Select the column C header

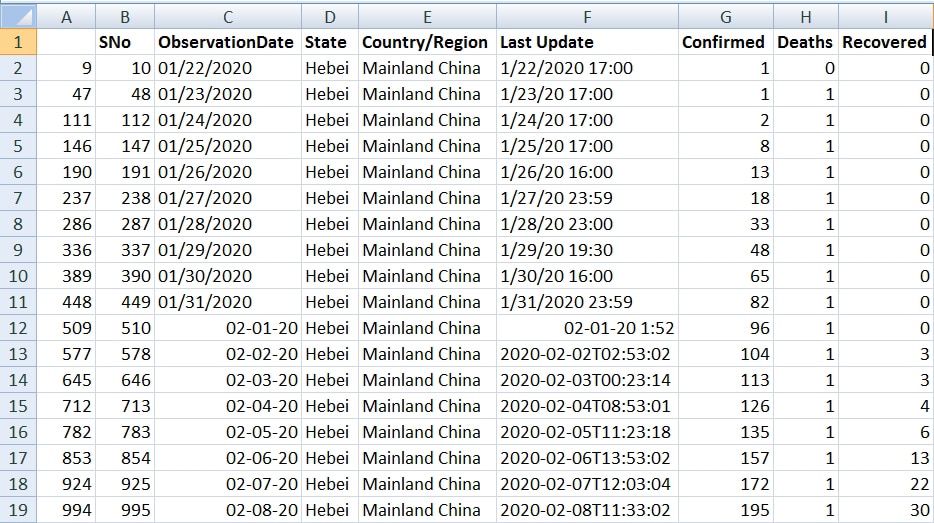pyautogui.click(x=228, y=17)
